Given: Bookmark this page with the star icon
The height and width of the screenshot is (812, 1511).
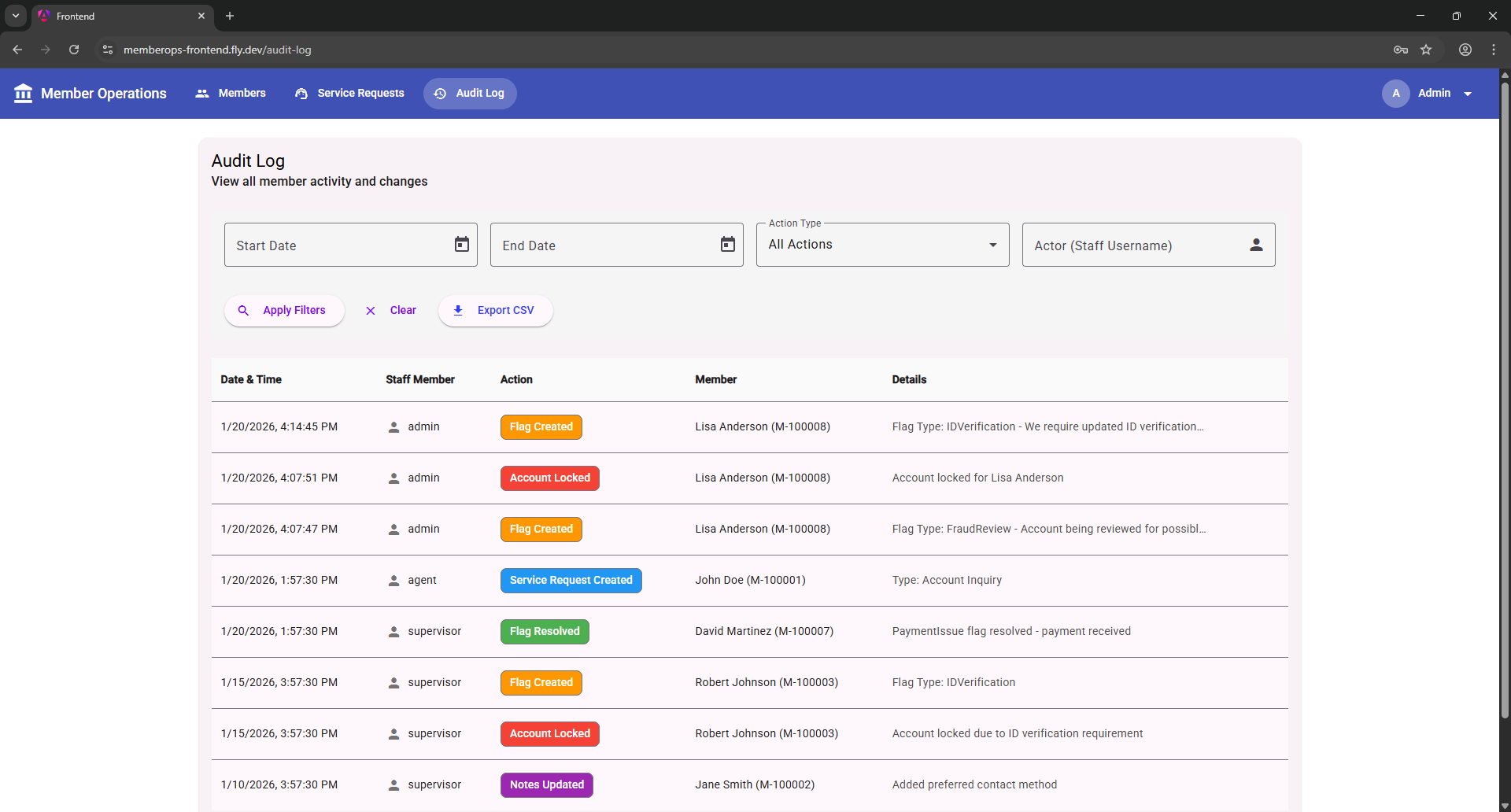Looking at the screenshot, I should (x=1426, y=50).
